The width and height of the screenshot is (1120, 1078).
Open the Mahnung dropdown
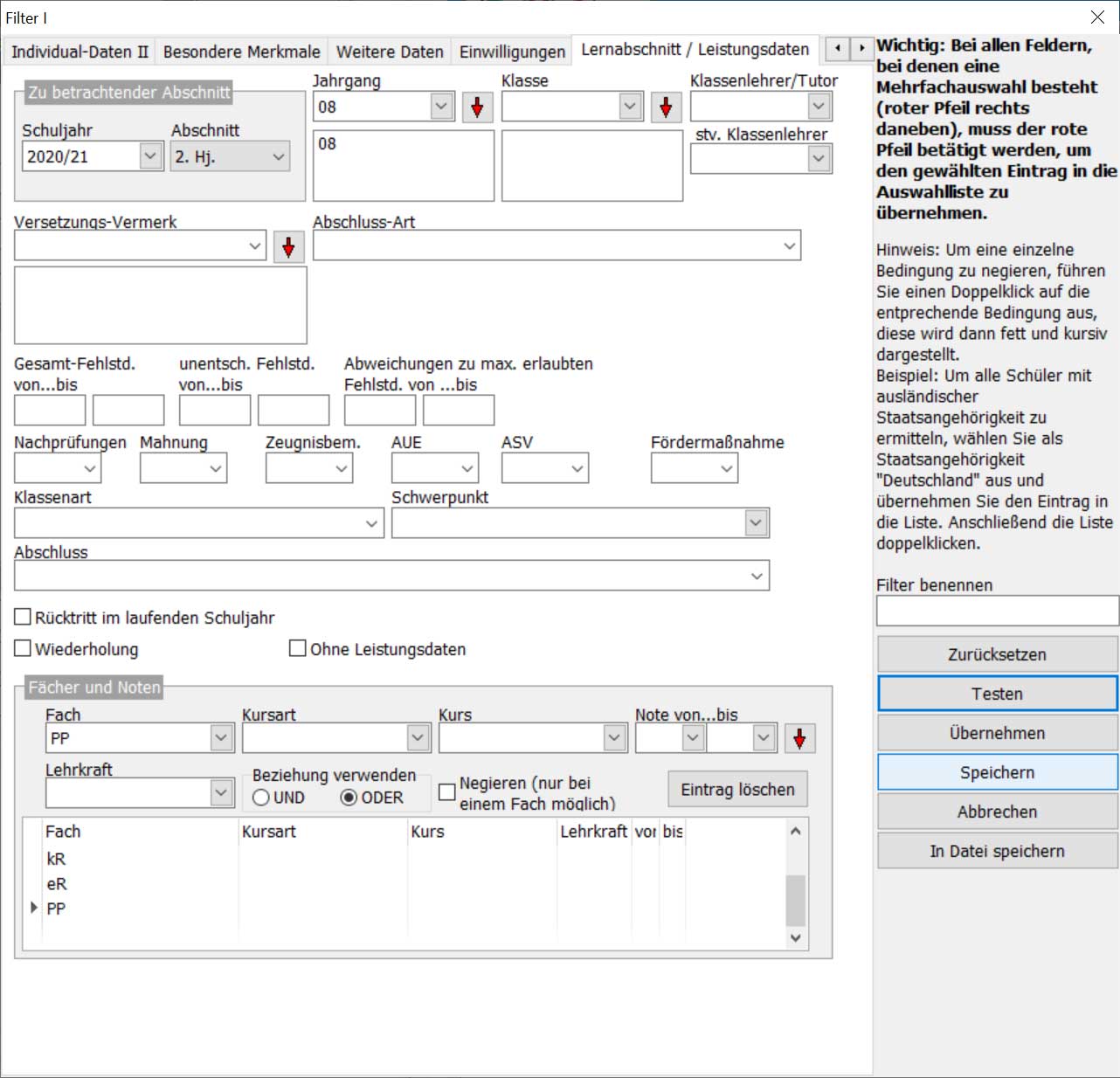[x=216, y=468]
